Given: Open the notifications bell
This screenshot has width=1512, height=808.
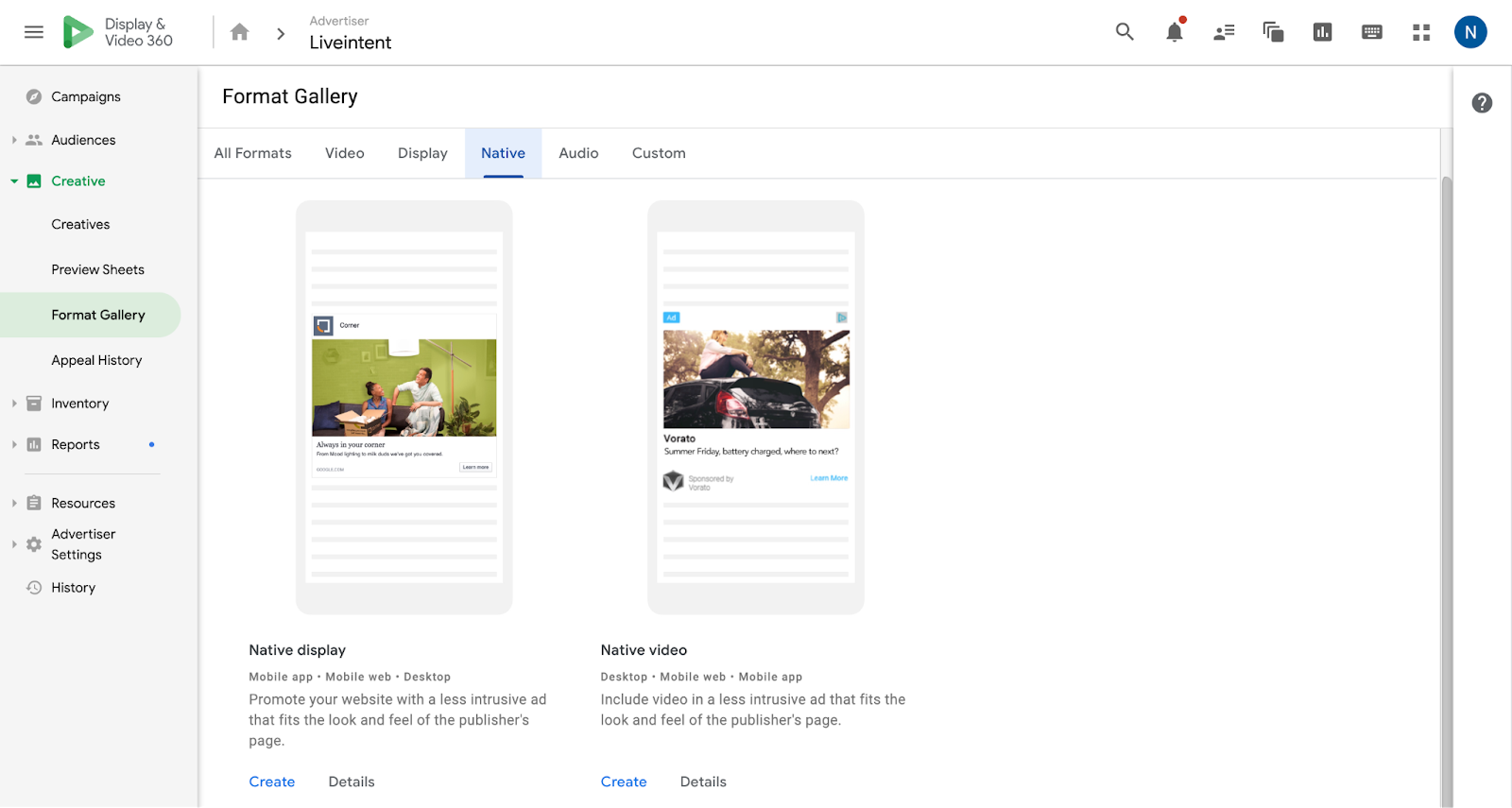Looking at the screenshot, I should pyautogui.click(x=1174, y=32).
